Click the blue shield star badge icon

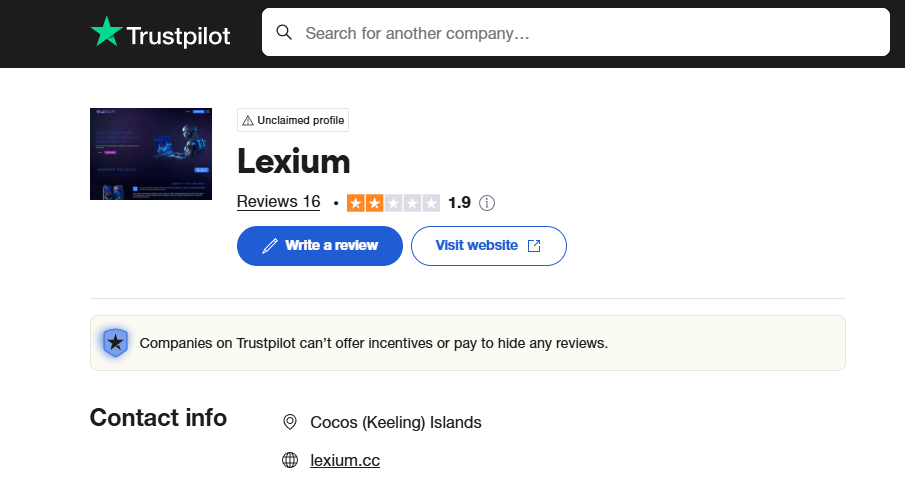(x=116, y=343)
